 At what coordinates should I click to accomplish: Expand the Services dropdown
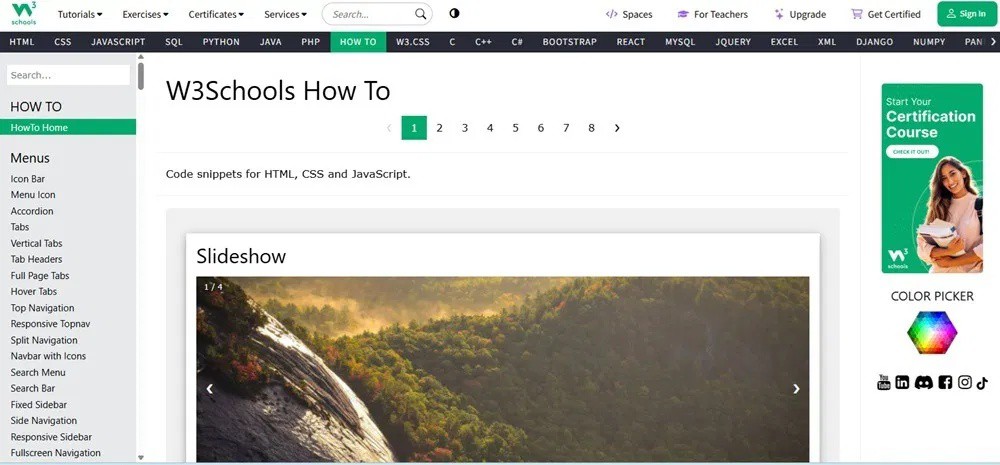pos(285,14)
